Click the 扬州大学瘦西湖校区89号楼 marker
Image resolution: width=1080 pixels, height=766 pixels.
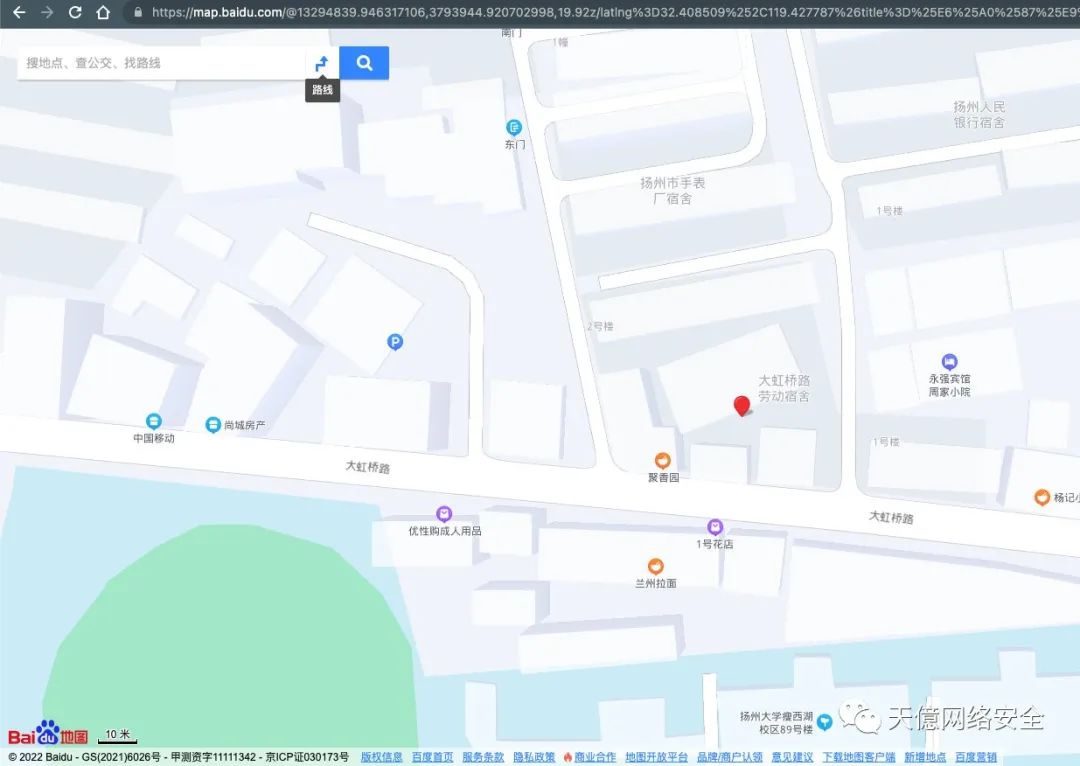coord(824,722)
